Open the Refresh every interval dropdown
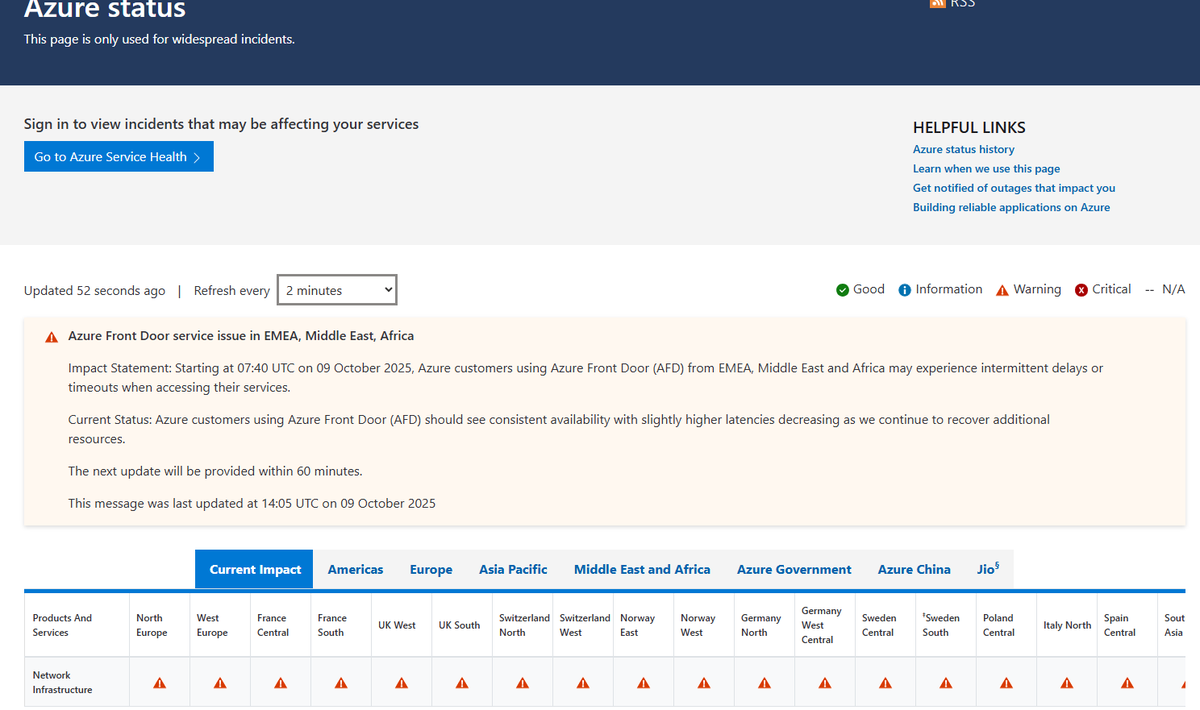This screenshot has width=1200, height=710. tap(337, 290)
